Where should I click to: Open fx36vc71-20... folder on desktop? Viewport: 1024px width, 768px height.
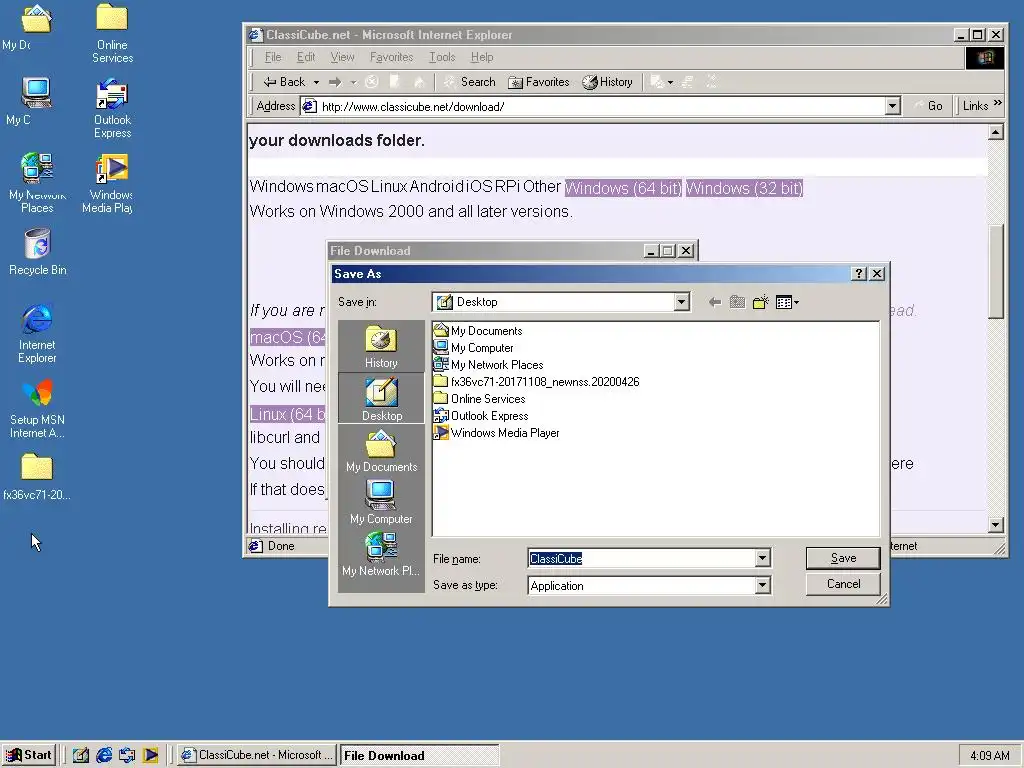[37, 477]
